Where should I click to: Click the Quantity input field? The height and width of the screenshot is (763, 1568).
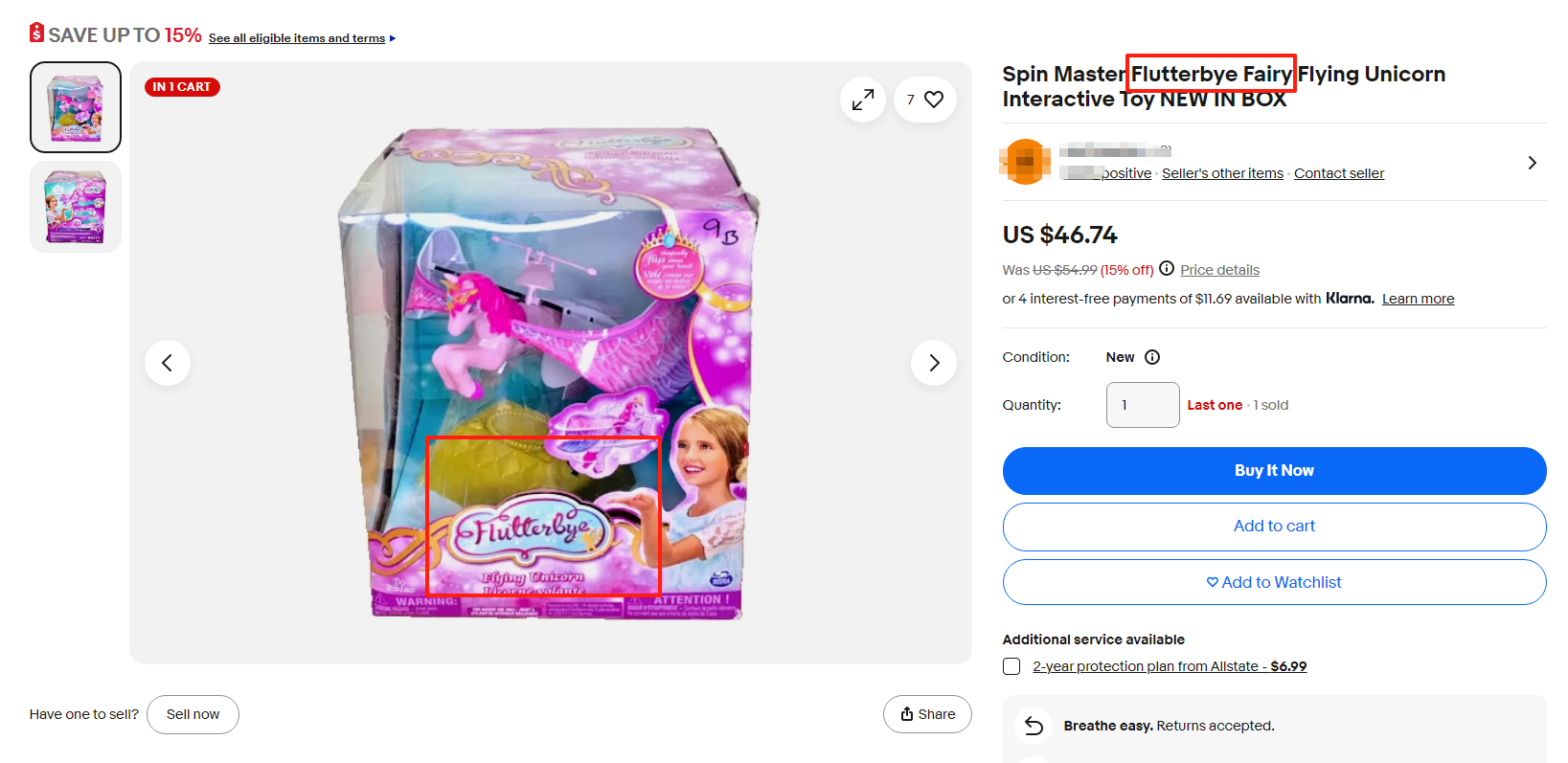tap(1142, 405)
